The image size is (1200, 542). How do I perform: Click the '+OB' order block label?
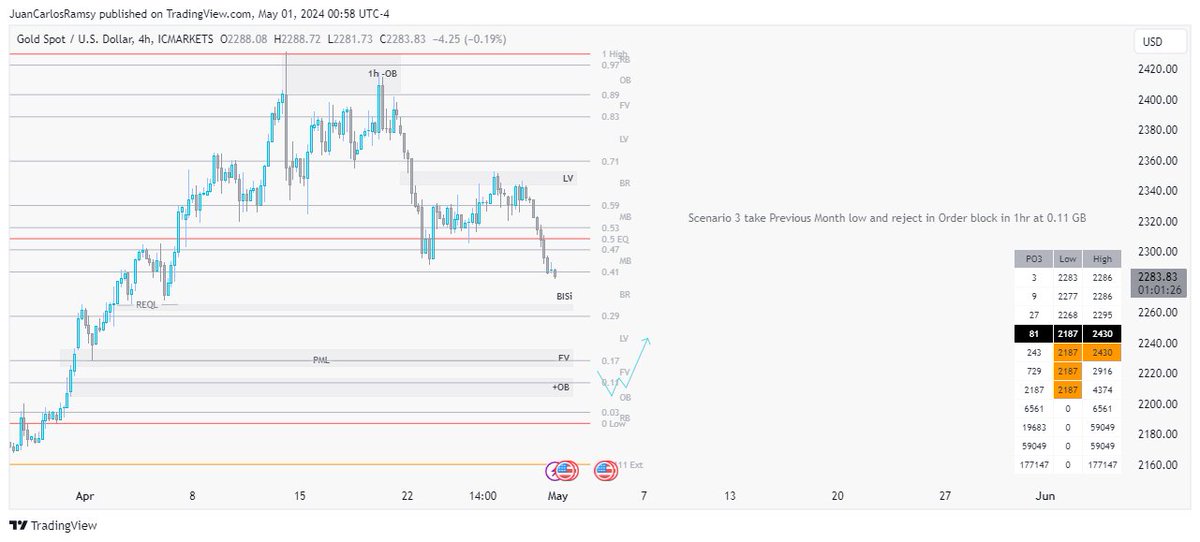560,387
